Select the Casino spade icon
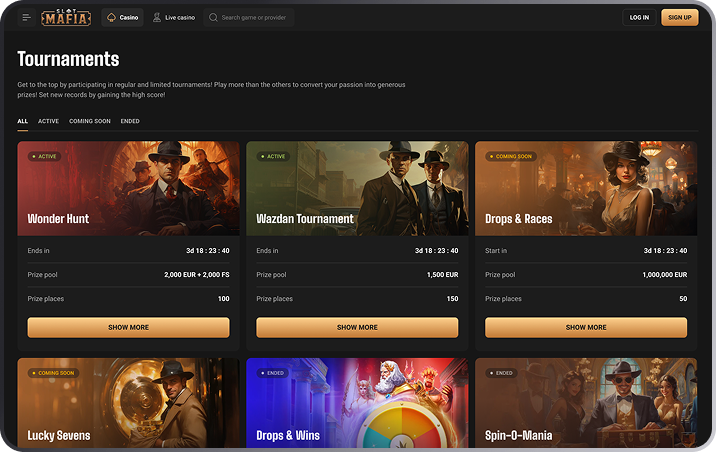The image size is (716, 452). click(111, 17)
